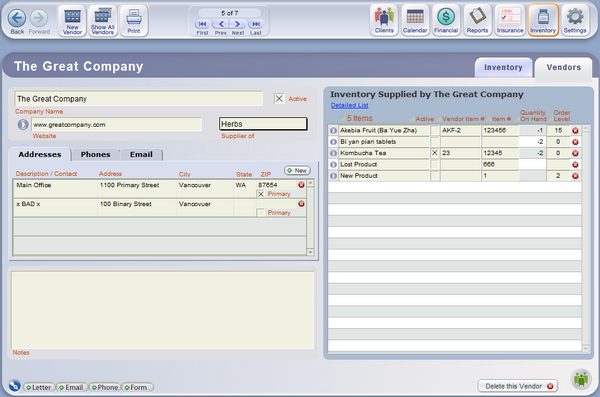Delete the Main Office address row
This screenshot has width=600, height=397.
[x=301, y=185]
